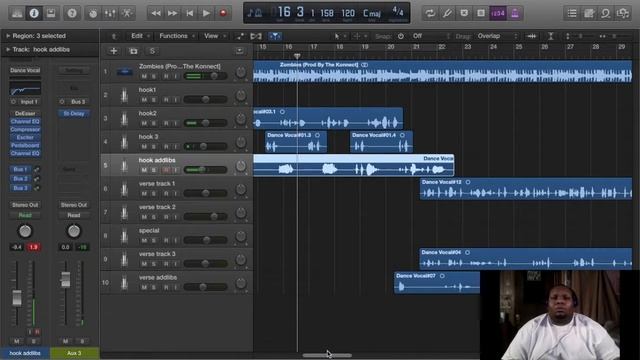
Task: Click the DeEsser plugin slot
Action: pyautogui.click(x=25, y=113)
